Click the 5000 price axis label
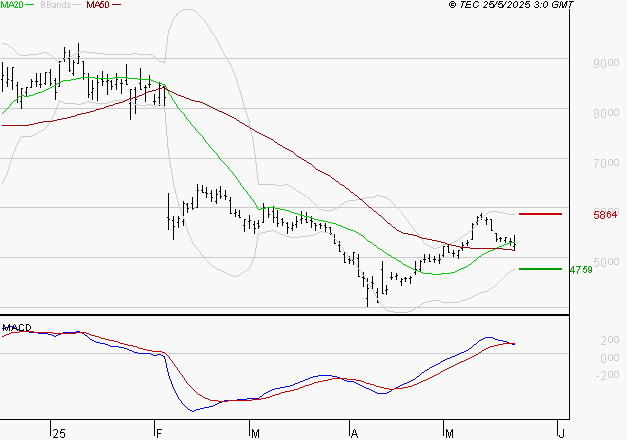Screen dimensions: 627x440 pyautogui.click(x=606, y=262)
